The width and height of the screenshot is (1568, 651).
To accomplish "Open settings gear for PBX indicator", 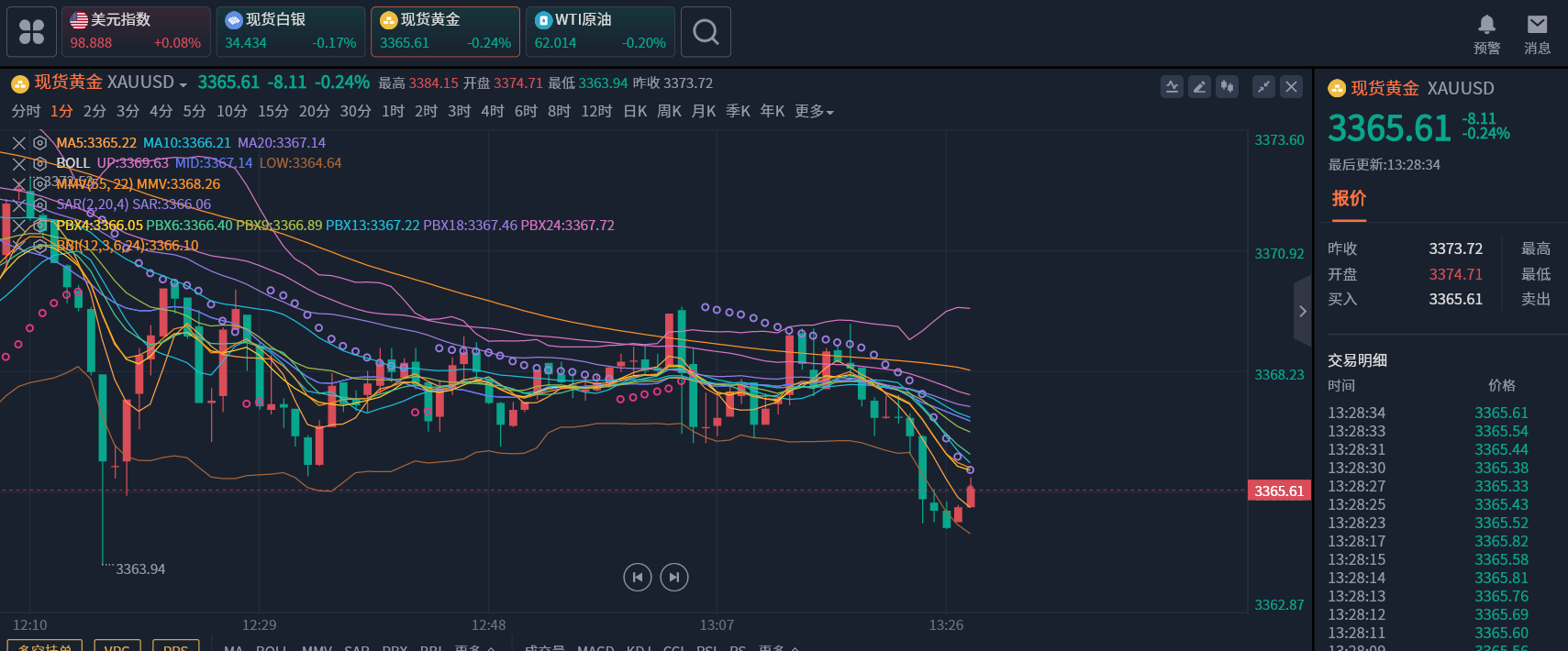I will click(x=39, y=225).
